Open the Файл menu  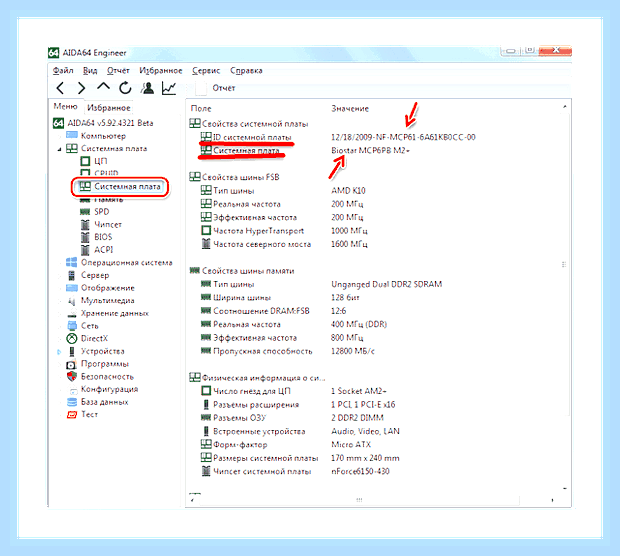(63, 70)
